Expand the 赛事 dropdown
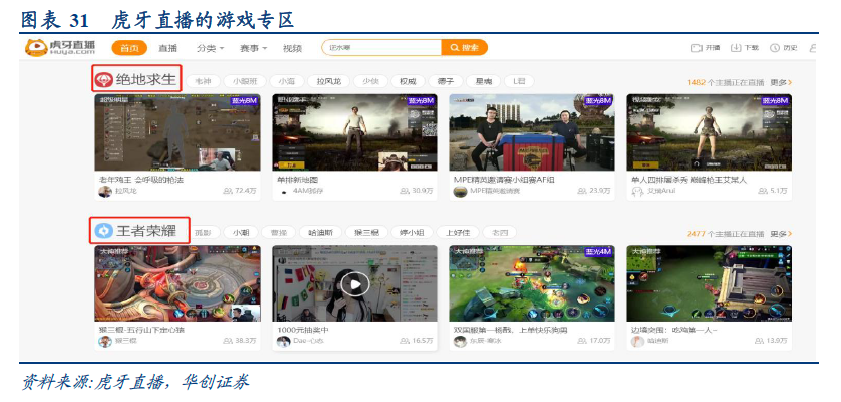Image resolution: width=841 pixels, height=402 pixels. point(253,48)
